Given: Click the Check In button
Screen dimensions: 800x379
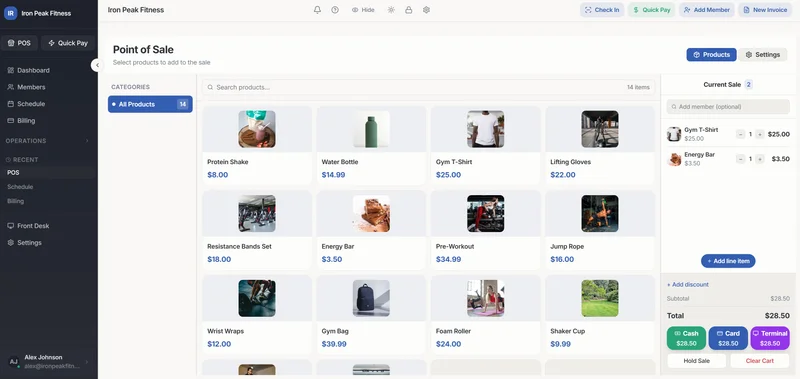Looking at the screenshot, I should pos(602,10).
